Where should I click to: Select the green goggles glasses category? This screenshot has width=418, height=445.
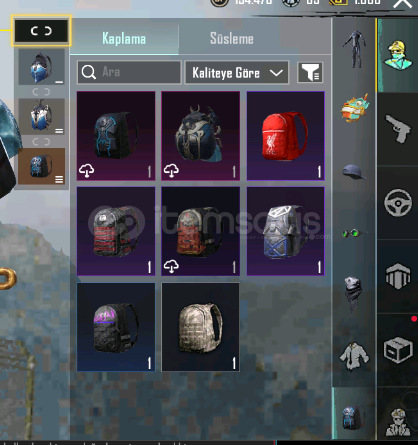[353, 233]
